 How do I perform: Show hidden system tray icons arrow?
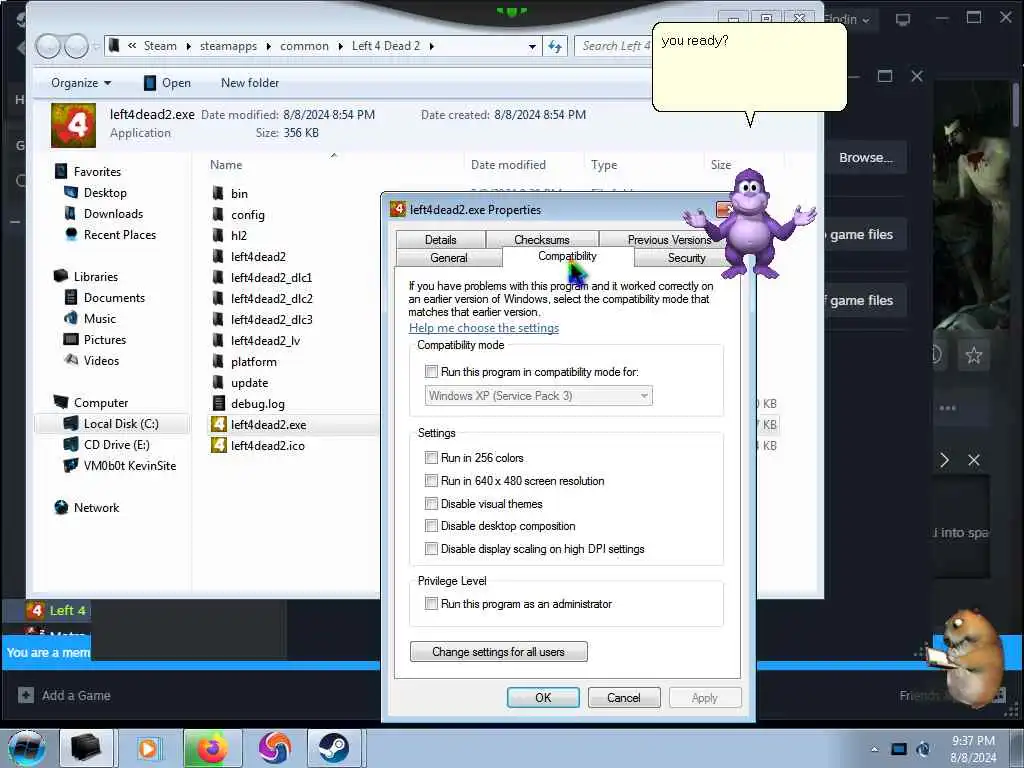[x=874, y=749]
